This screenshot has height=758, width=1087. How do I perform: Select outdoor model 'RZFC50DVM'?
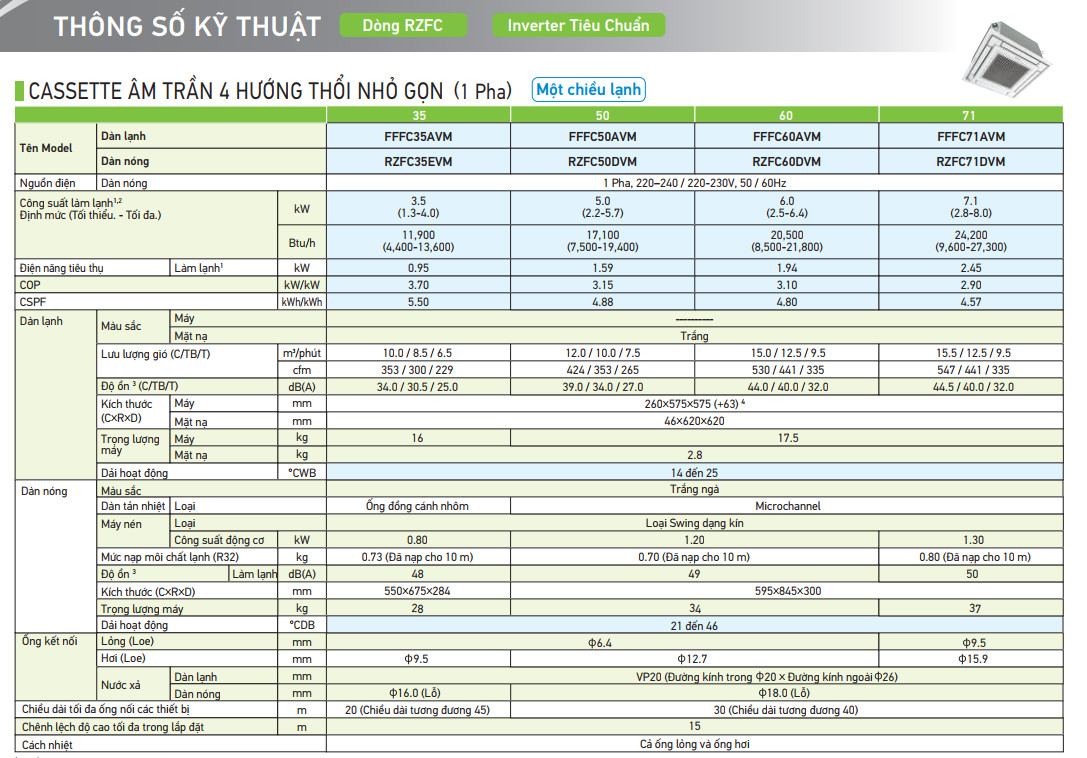tap(602, 162)
